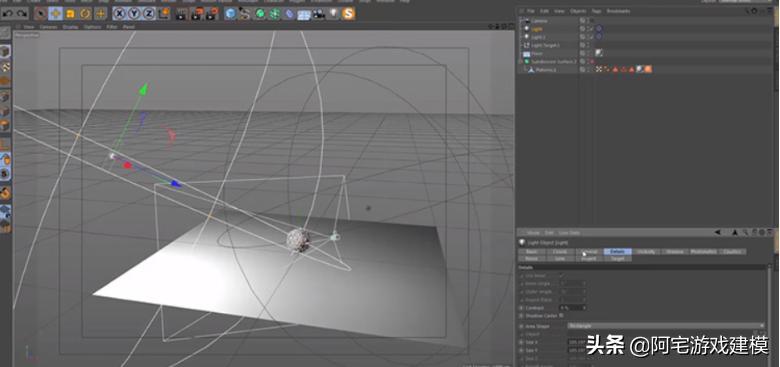Activate the Scale tool
Image resolution: width=780 pixels, height=367 pixels.
71,13
